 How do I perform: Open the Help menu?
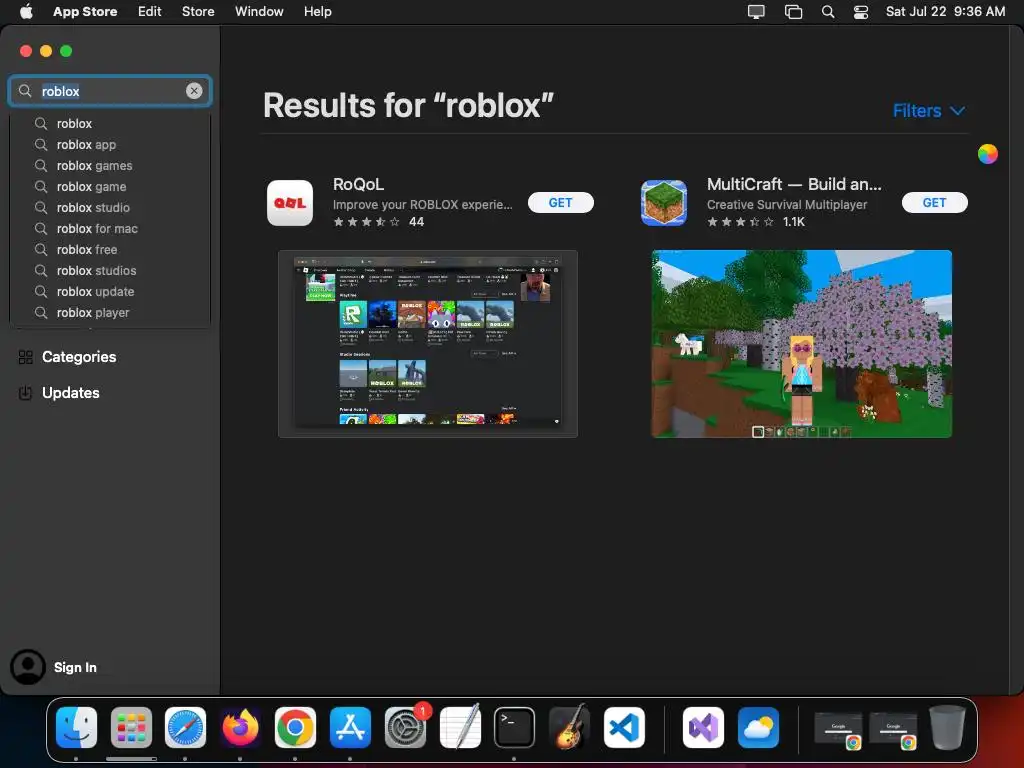click(317, 11)
